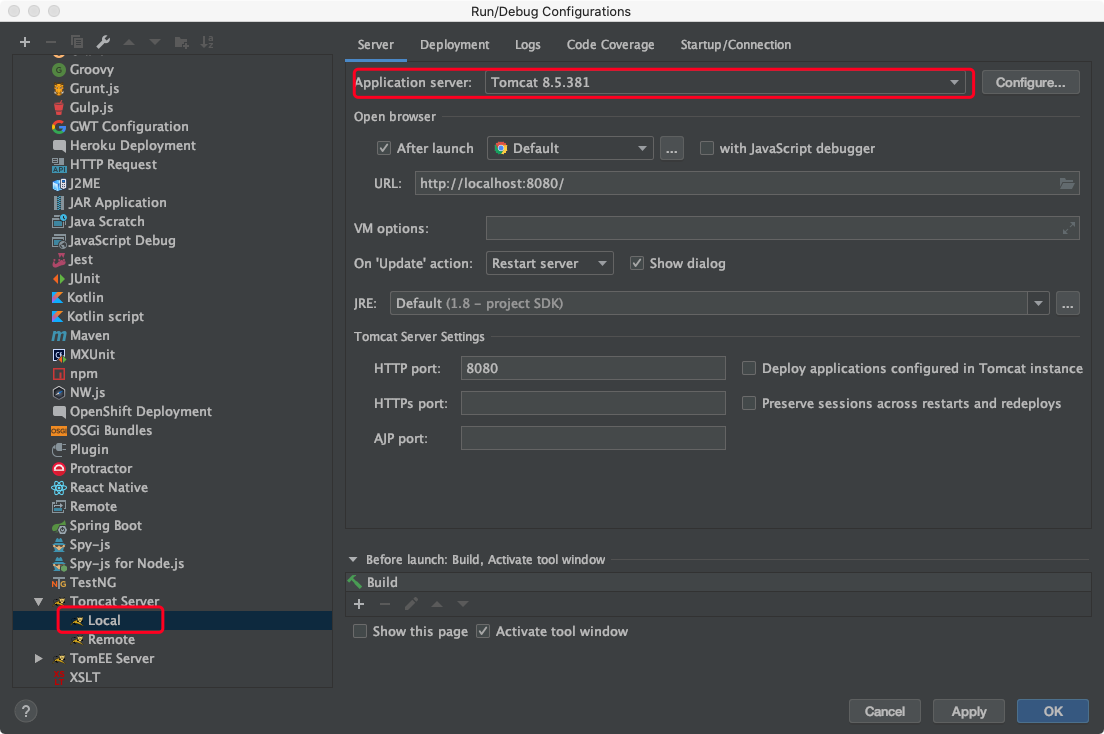
Task: Open the JRE dropdown arrow
Action: click(x=1038, y=304)
